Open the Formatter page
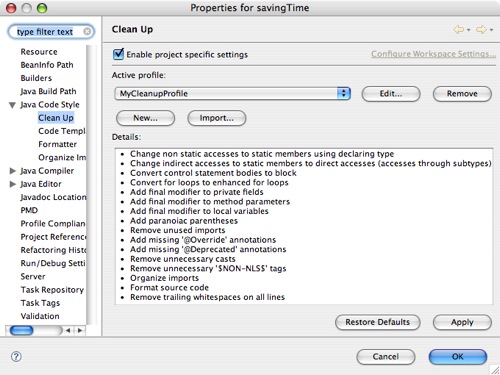This screenshot has width=500, height=375. [x=57, y=144]
